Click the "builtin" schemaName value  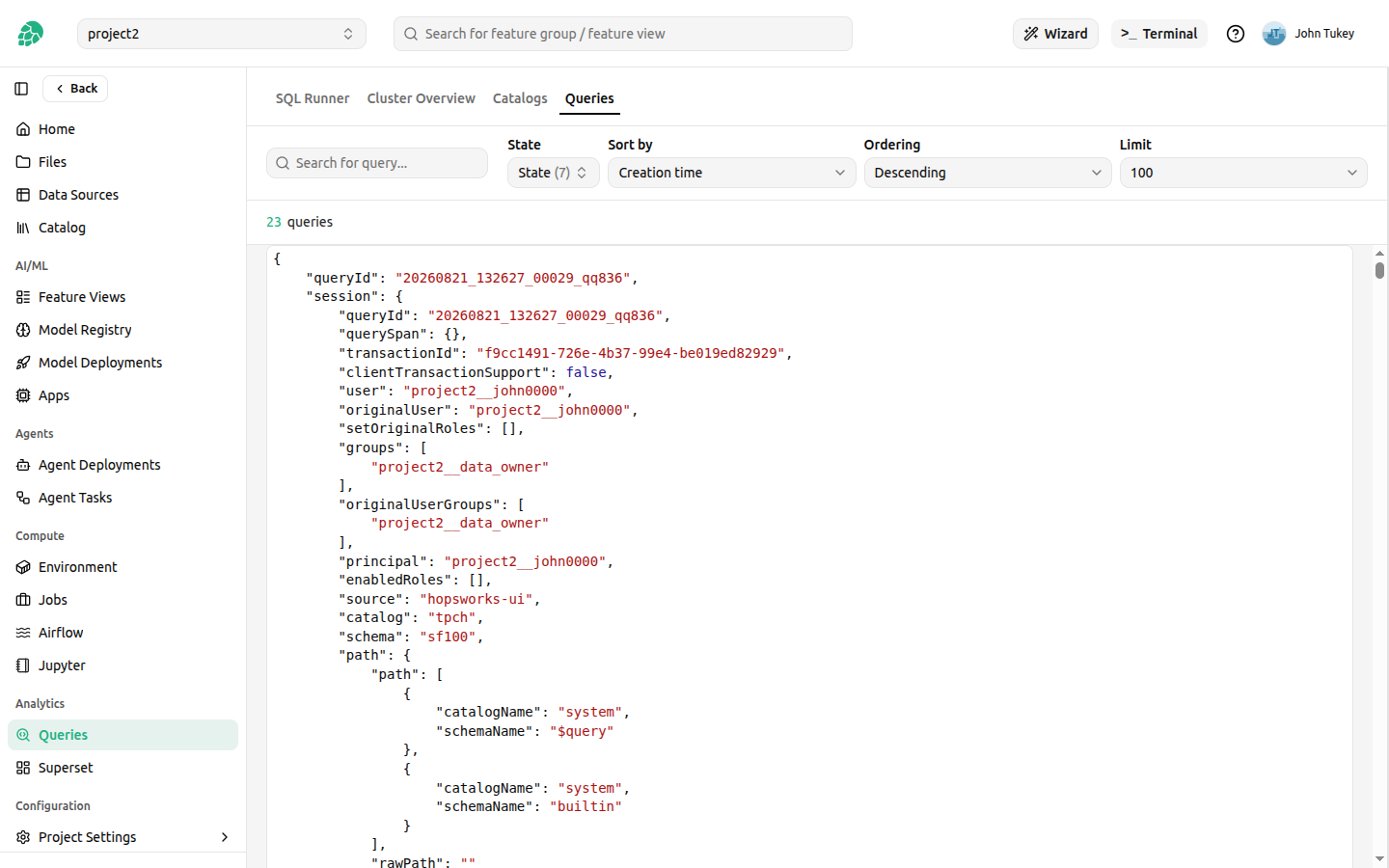tap(586, 806)
